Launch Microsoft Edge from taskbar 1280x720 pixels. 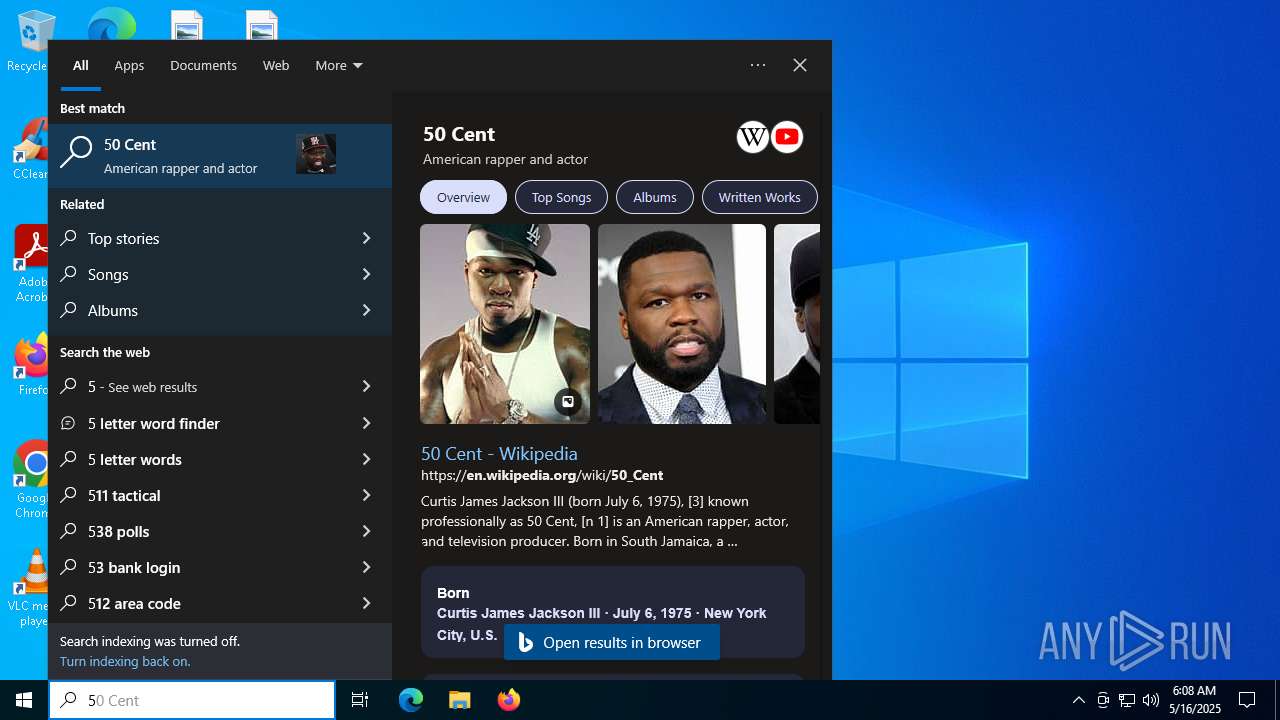tap(411, 700)
